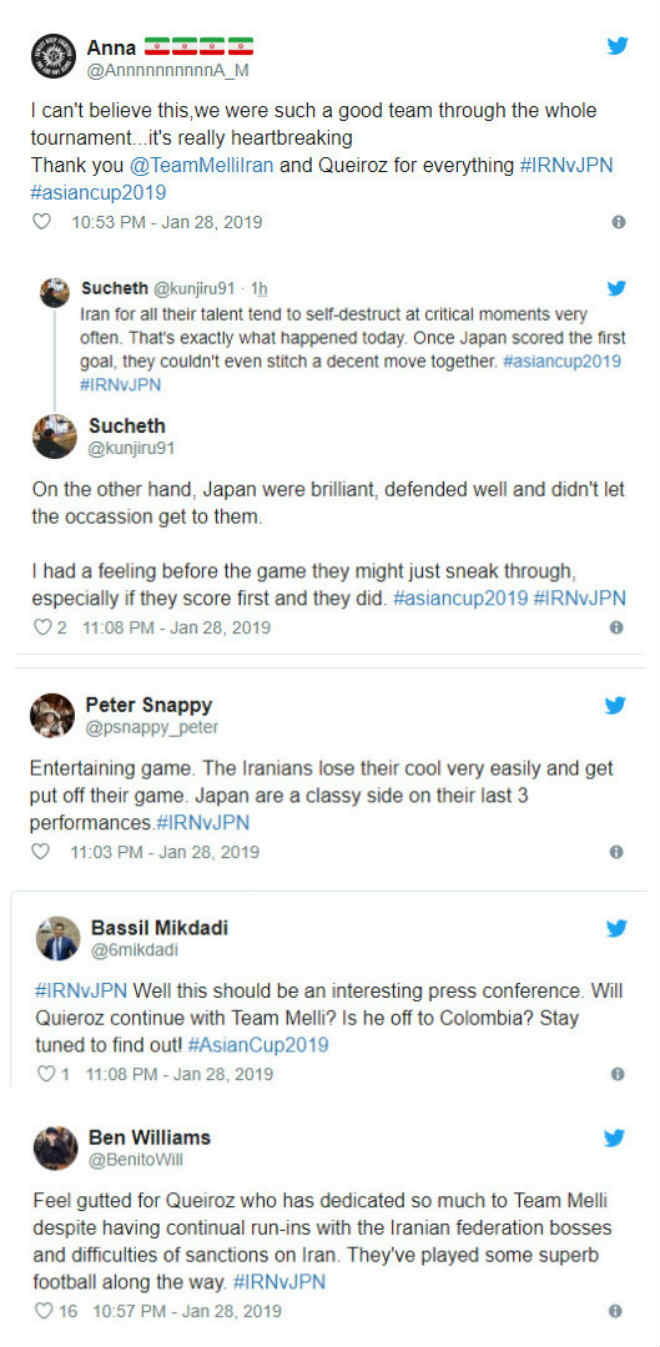The width and height of the screenshot is (660, 1347).
Task: Click the Twitter bird icon on Peter Snappy's tweet
Action: (616, 706)
